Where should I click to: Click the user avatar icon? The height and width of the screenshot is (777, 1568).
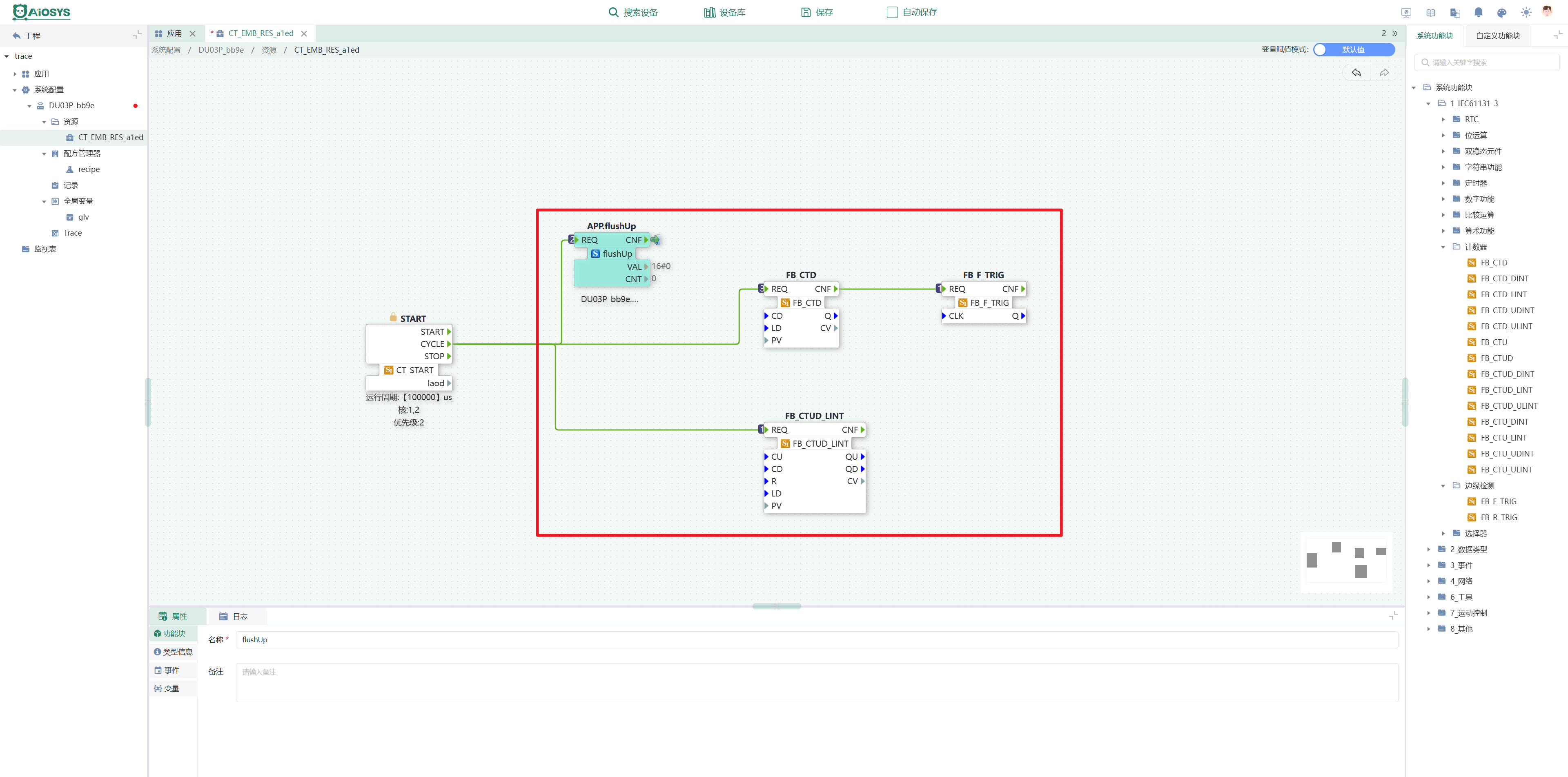[1547, 11]
